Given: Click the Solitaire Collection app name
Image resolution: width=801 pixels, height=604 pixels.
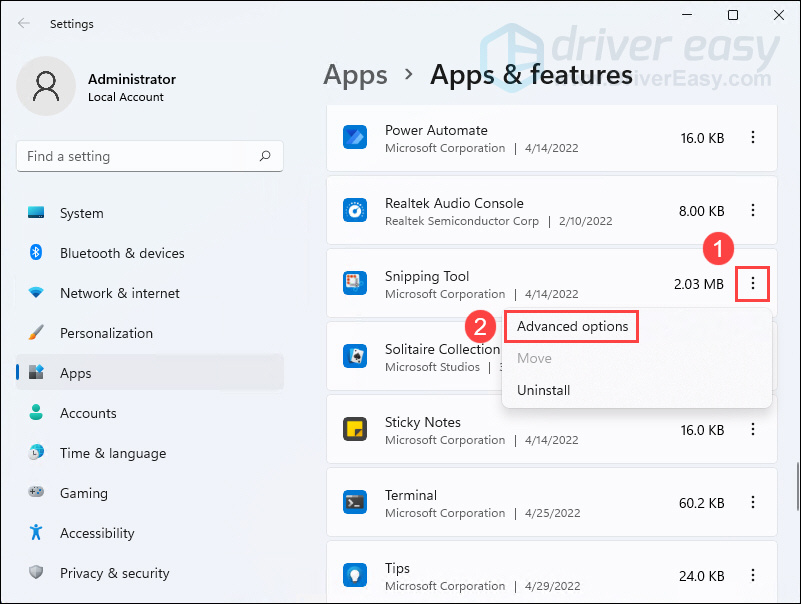Looking at the screenshot, I should 442,350.
